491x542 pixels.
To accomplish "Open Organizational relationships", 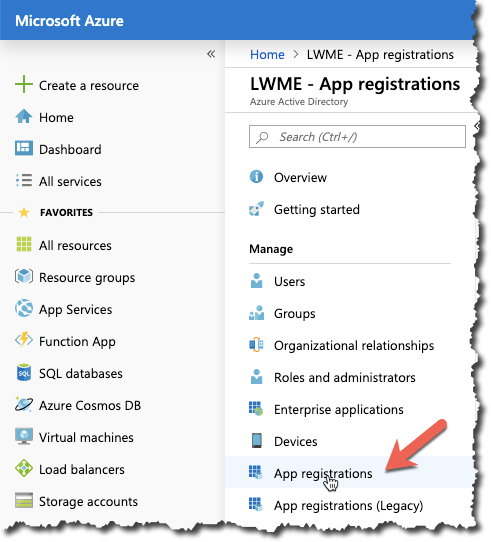I will [x=349, y=345].
